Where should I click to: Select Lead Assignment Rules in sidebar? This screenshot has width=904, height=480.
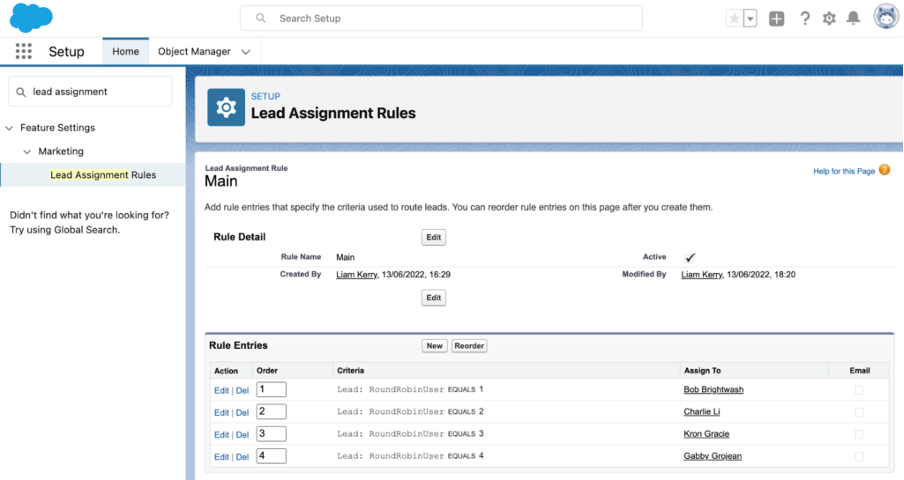pyautogui.click(x=103, y=175)
